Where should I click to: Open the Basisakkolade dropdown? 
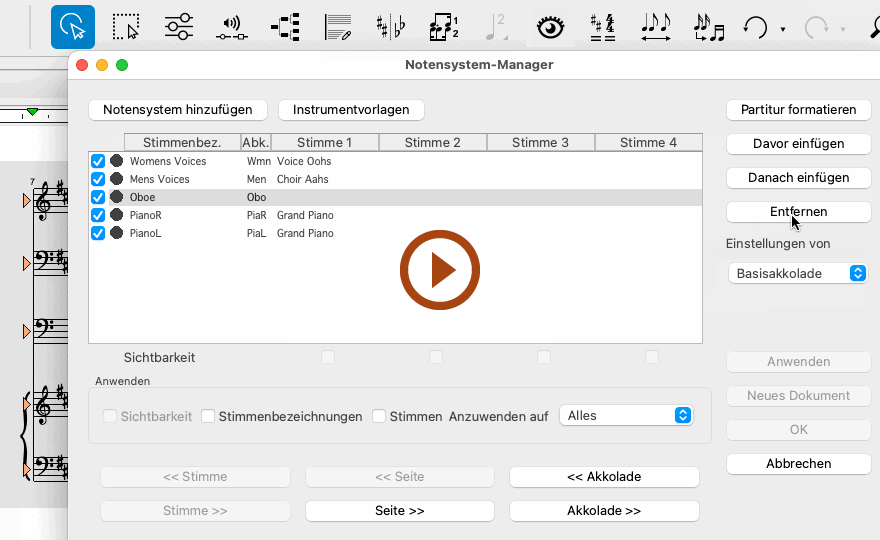pyautogui.click(x=798, y=273)
